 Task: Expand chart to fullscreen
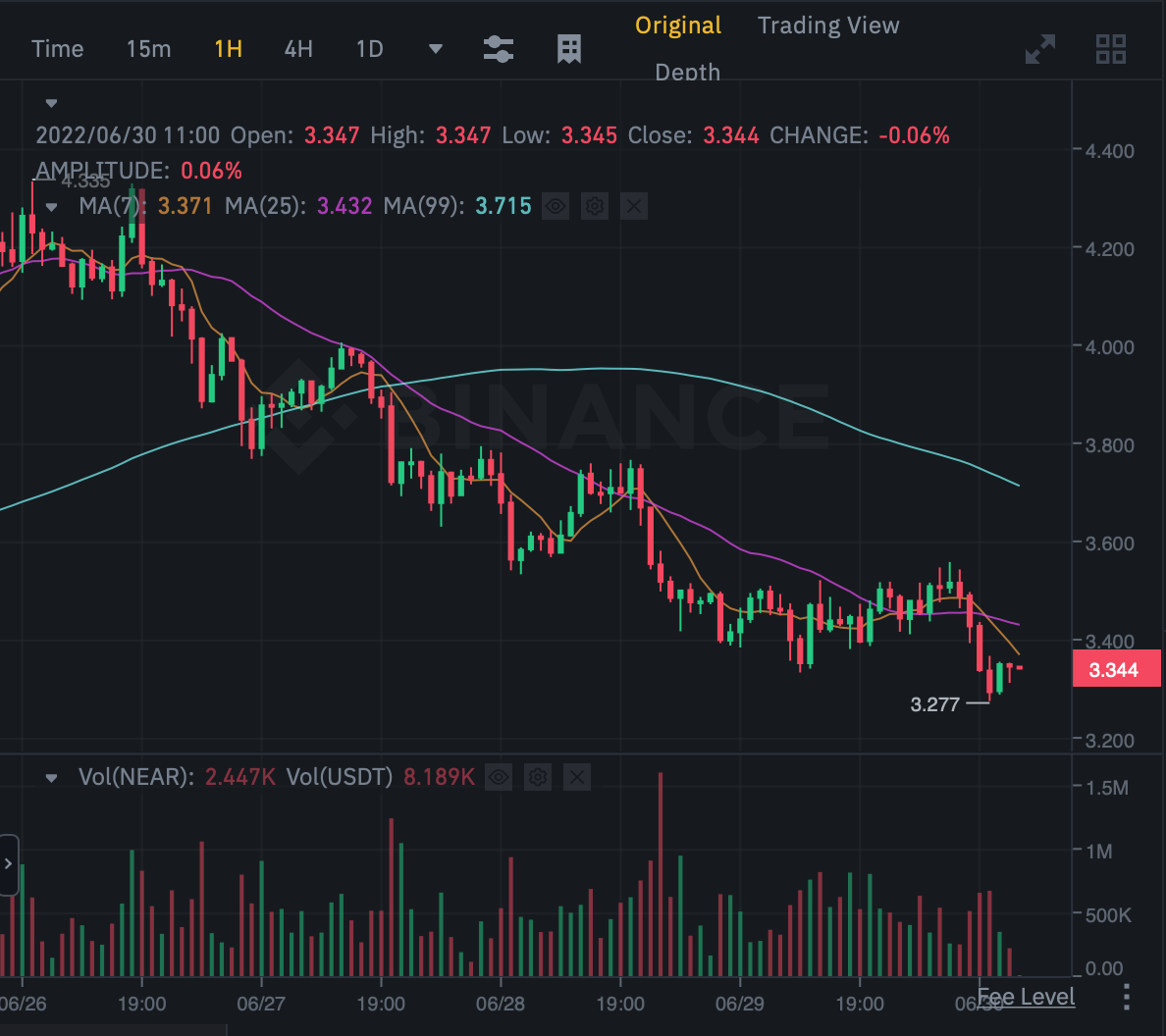[x=1040, y=49]
